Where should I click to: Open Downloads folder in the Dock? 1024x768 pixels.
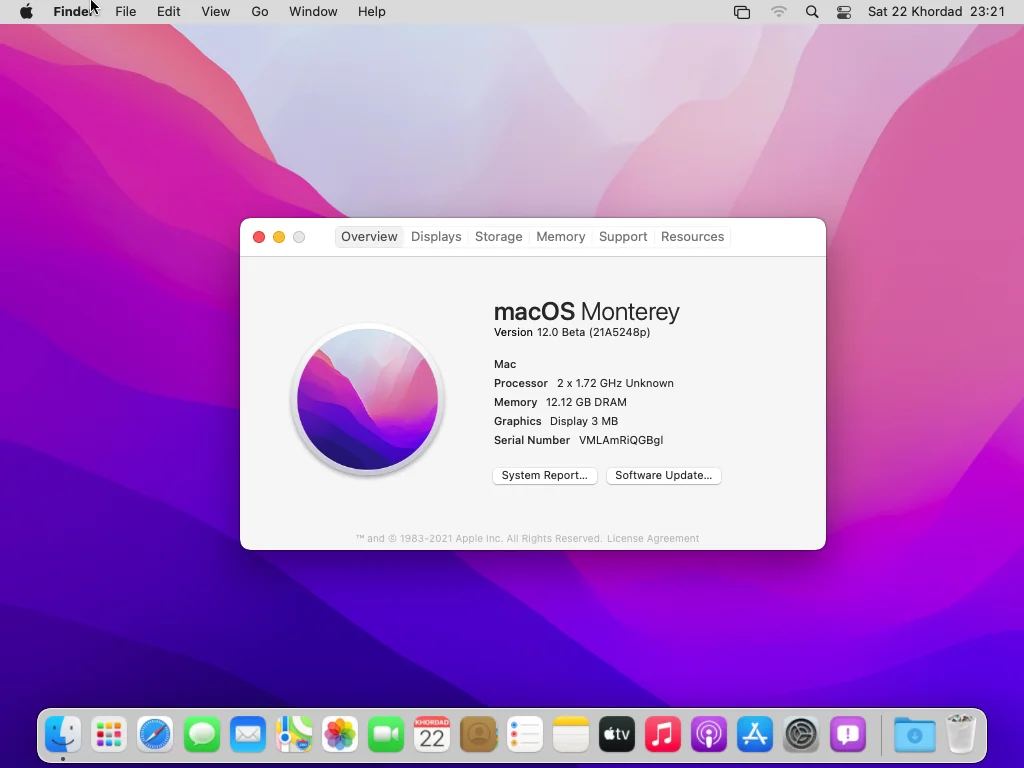click(x=914, y=735)
